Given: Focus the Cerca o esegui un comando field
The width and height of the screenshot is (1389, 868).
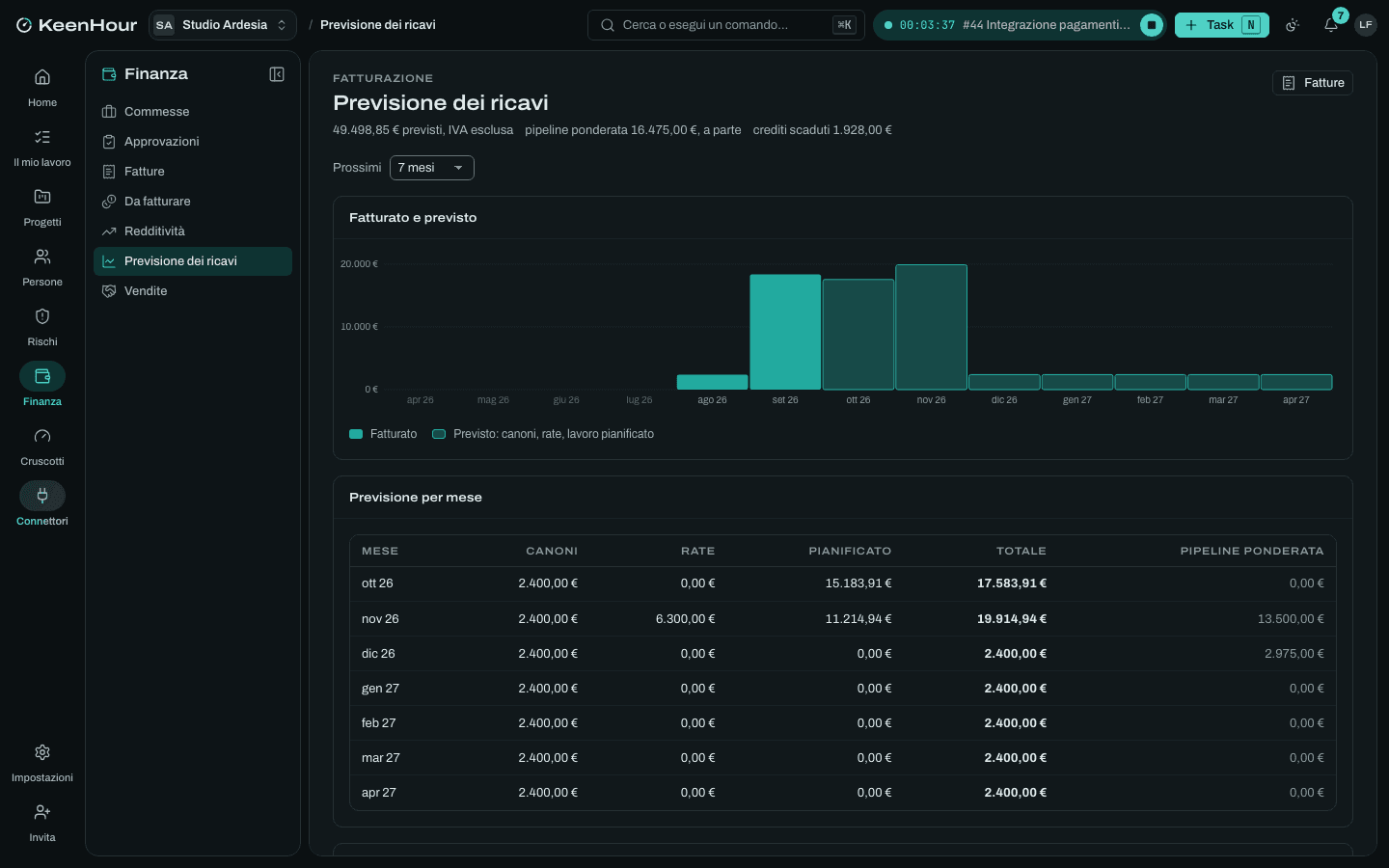Looking at the screenshot, I should [x=726, y=25].
